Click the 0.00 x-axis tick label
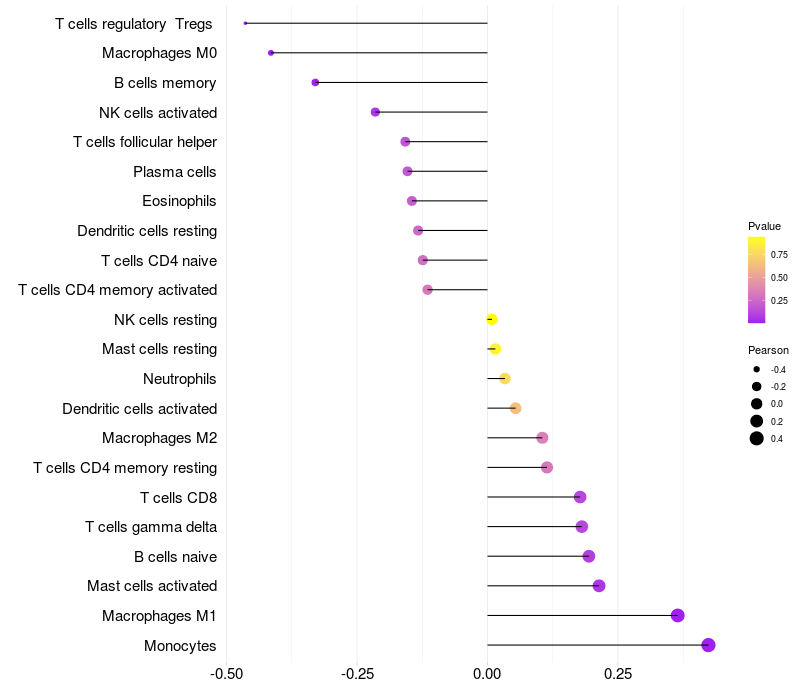The width and height of the screenshot is (800, 700). pyautogui.click(x=487, y=674)
